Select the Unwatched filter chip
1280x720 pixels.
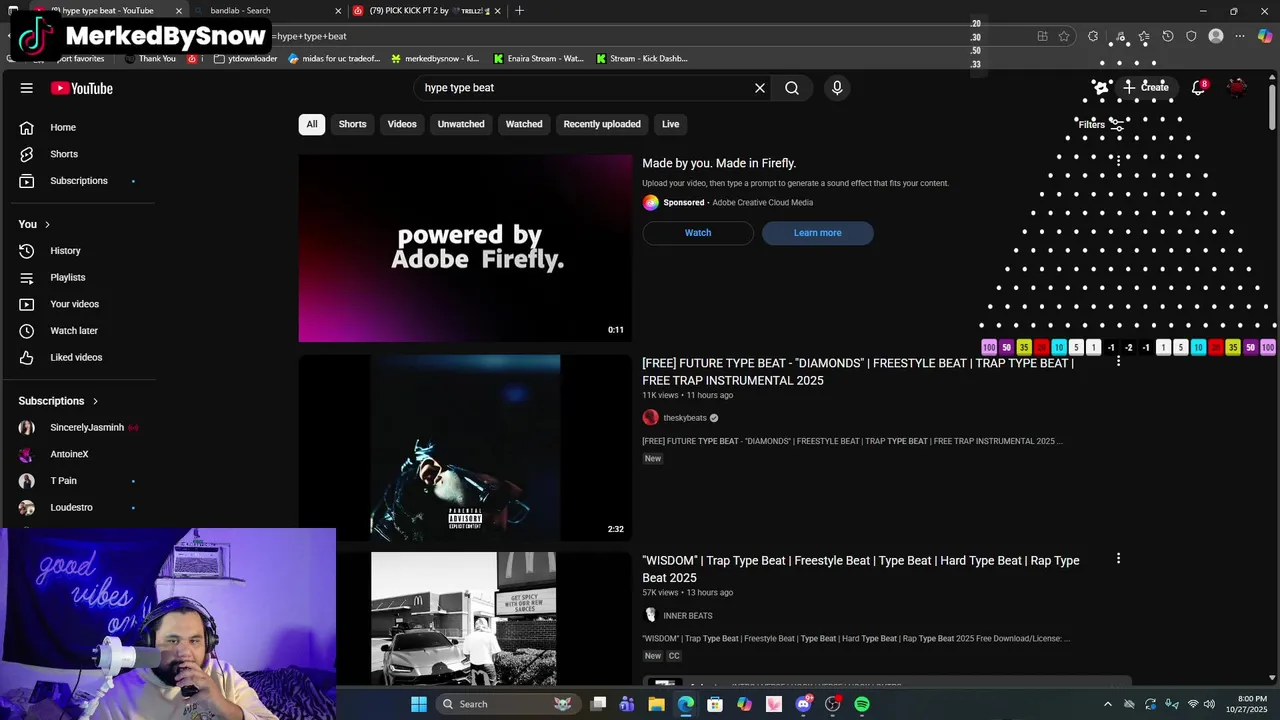(461, 124)
